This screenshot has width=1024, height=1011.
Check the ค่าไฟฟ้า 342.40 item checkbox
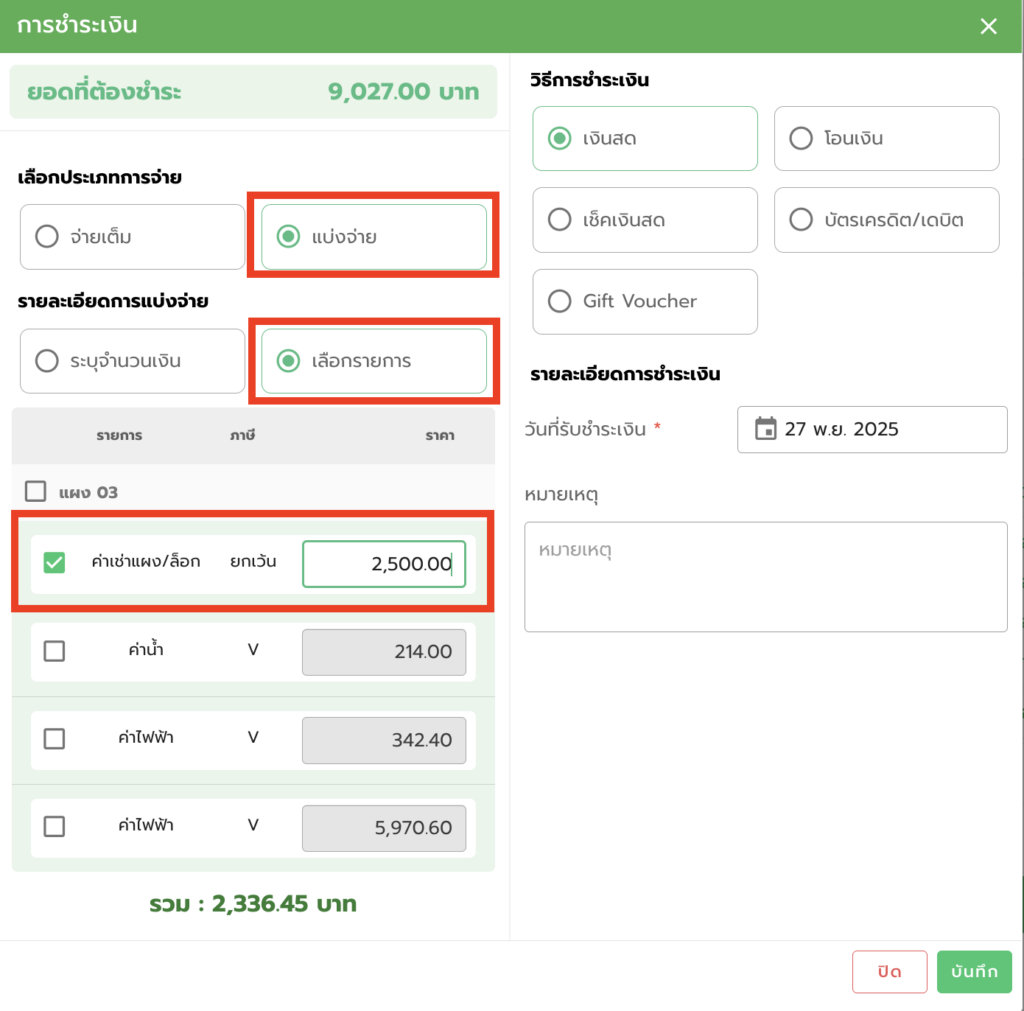coord(55,739)
